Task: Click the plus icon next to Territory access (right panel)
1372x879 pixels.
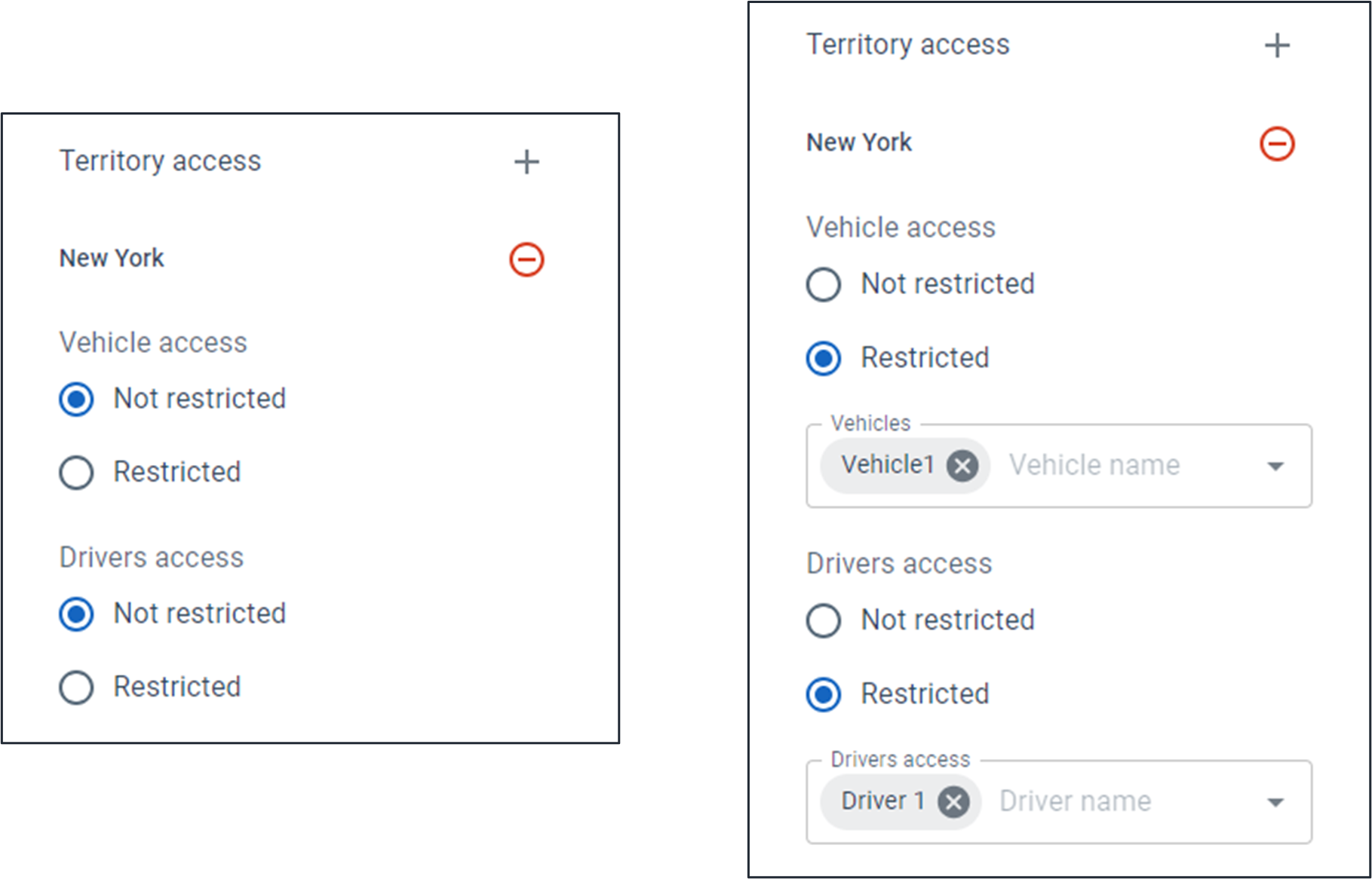Action: (x=1278, y=45)
